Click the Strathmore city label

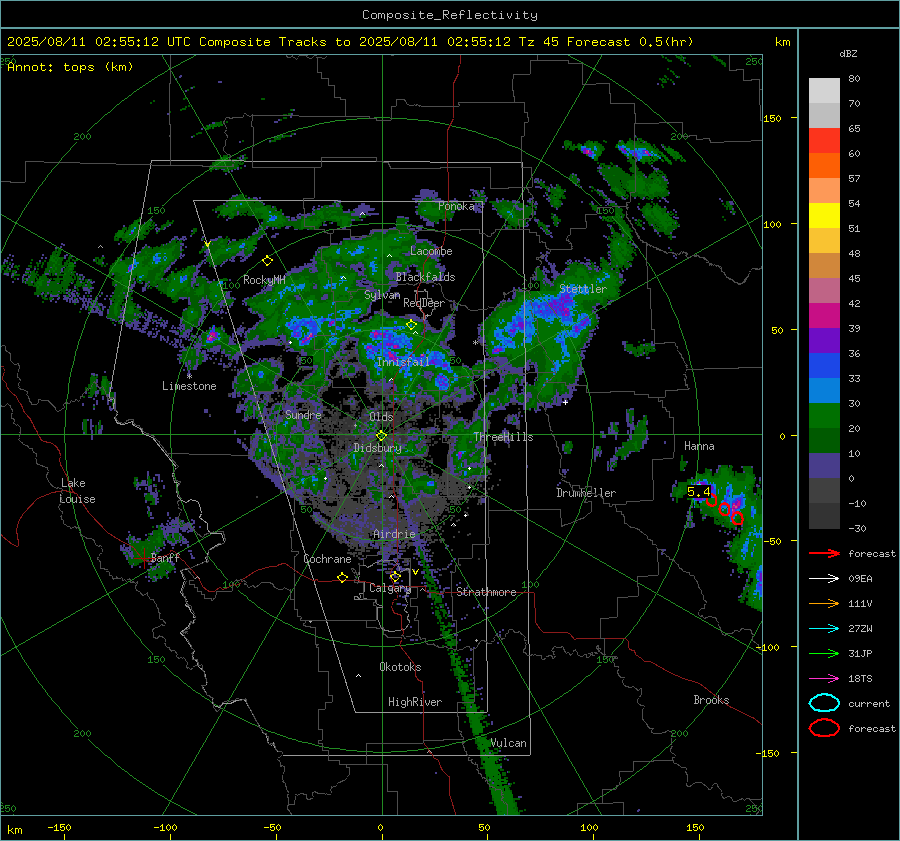pos(486,592)
